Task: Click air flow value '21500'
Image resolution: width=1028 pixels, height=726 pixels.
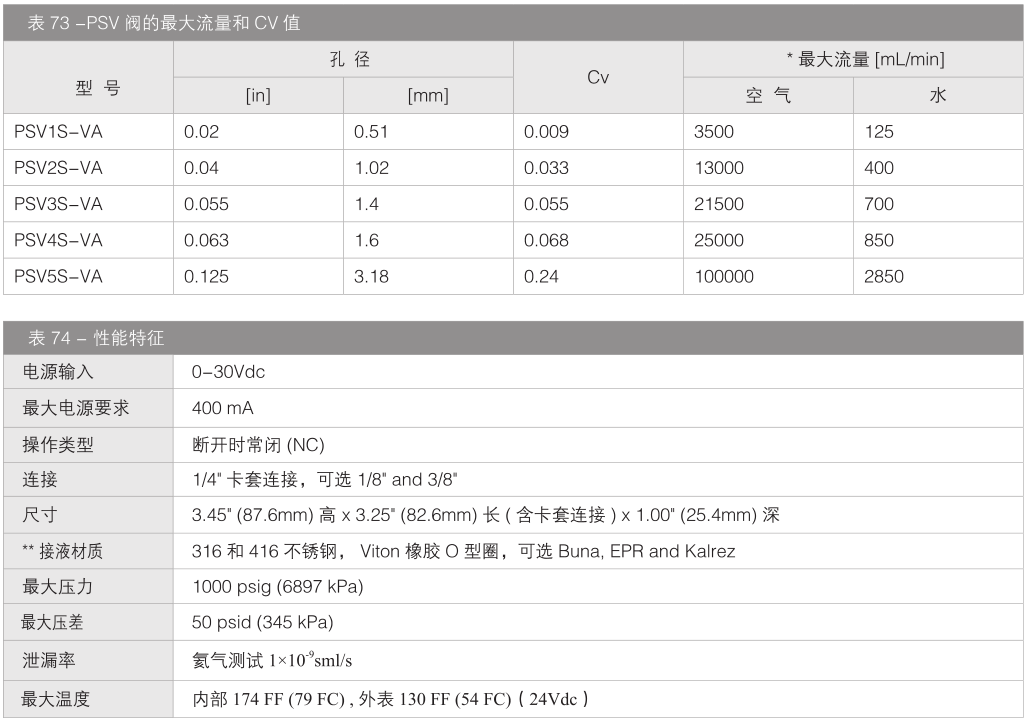Action: point(719,204)
